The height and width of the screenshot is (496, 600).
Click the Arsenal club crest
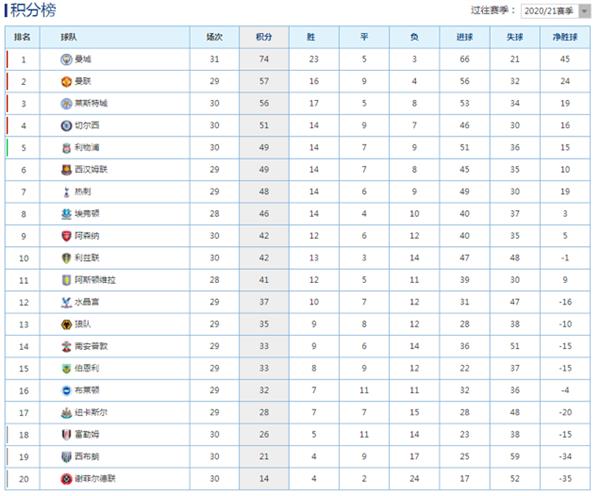66,236
